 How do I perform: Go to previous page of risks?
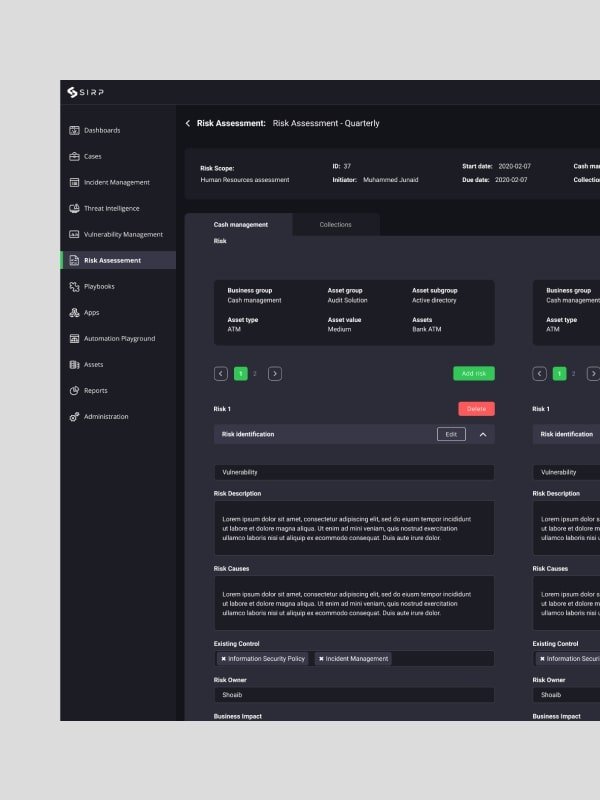pyautogui.click(x=220, y=374)
